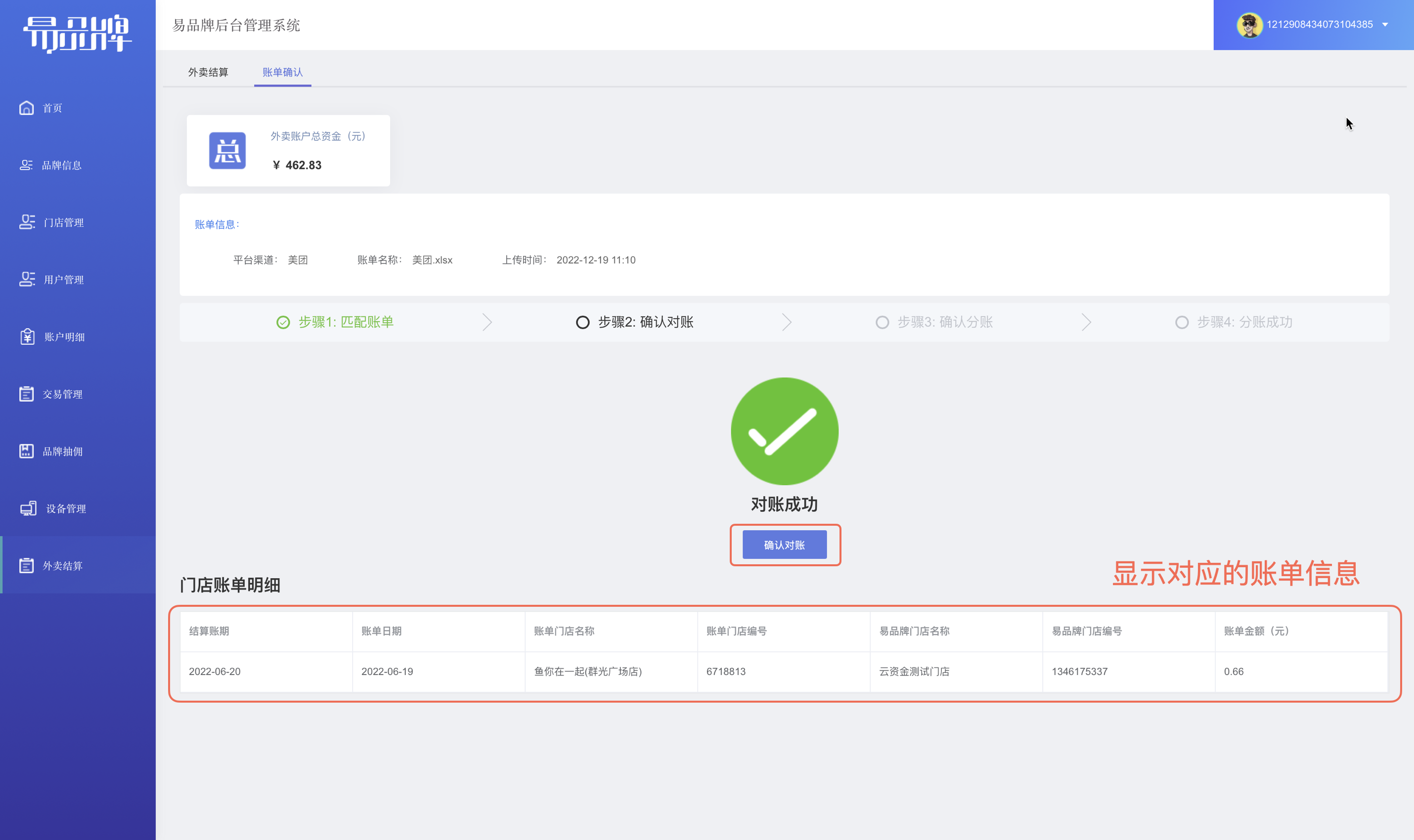
Task: Click the 账户明细 yen clipboard icon
Action: point(27,336)
